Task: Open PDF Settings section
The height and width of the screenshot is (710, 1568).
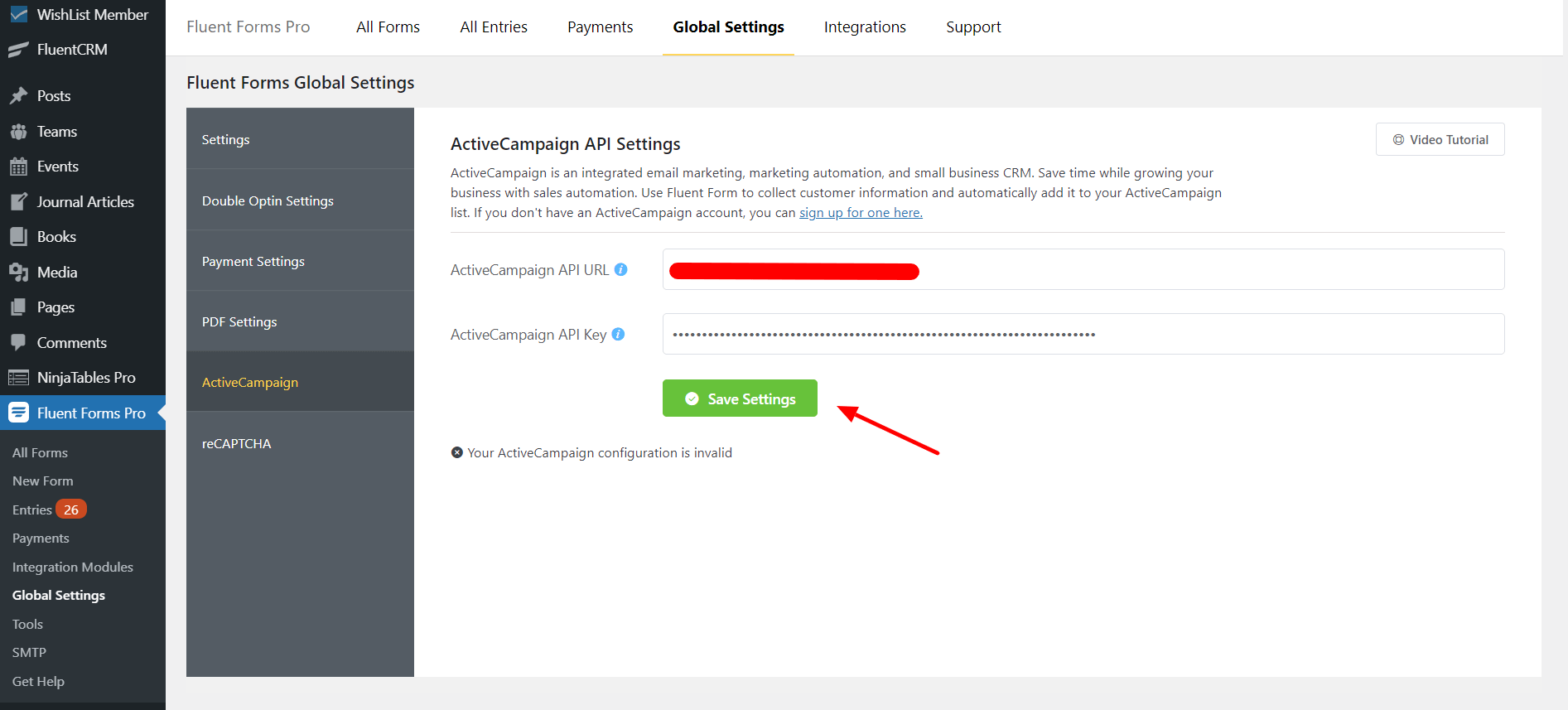Action: click(x=300, y=321)
